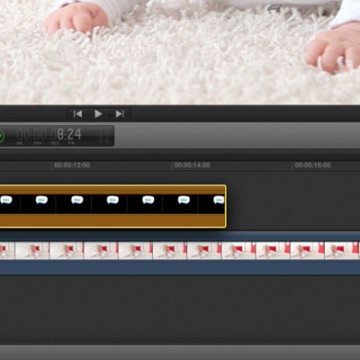Click the 00:00:14:00 ruler mark
The image size is (360, 360).
(192, 165)
